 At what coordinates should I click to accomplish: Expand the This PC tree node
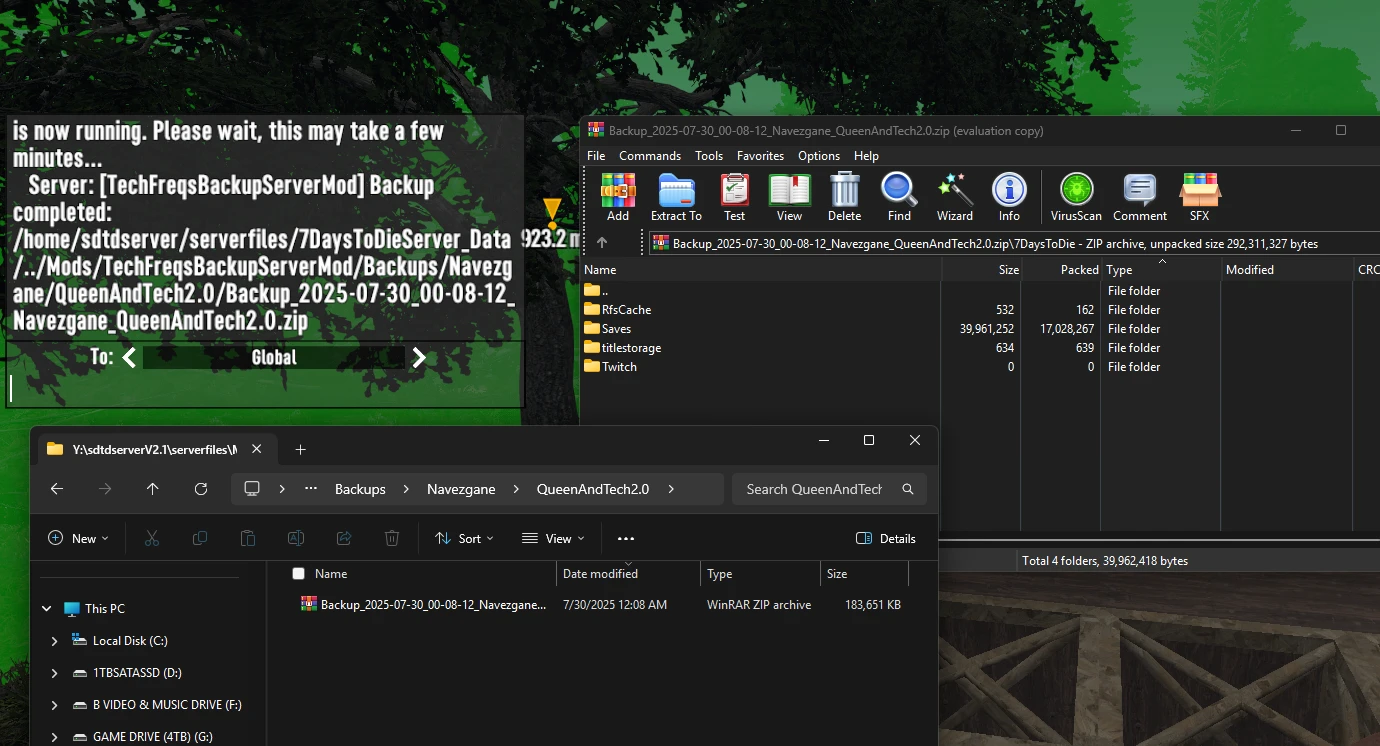pyautogui.click(x=47, y=609)
